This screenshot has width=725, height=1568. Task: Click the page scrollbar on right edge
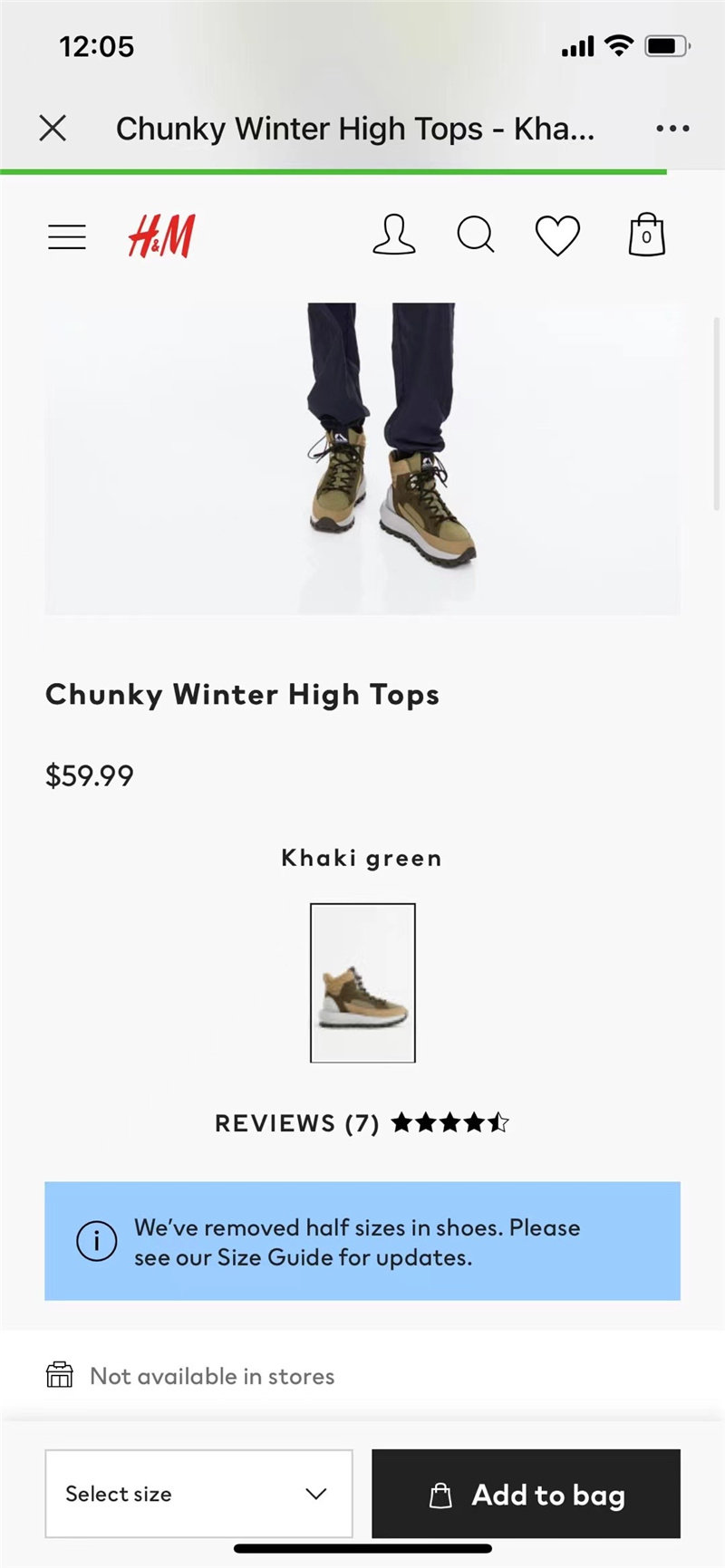click(717, 414)
